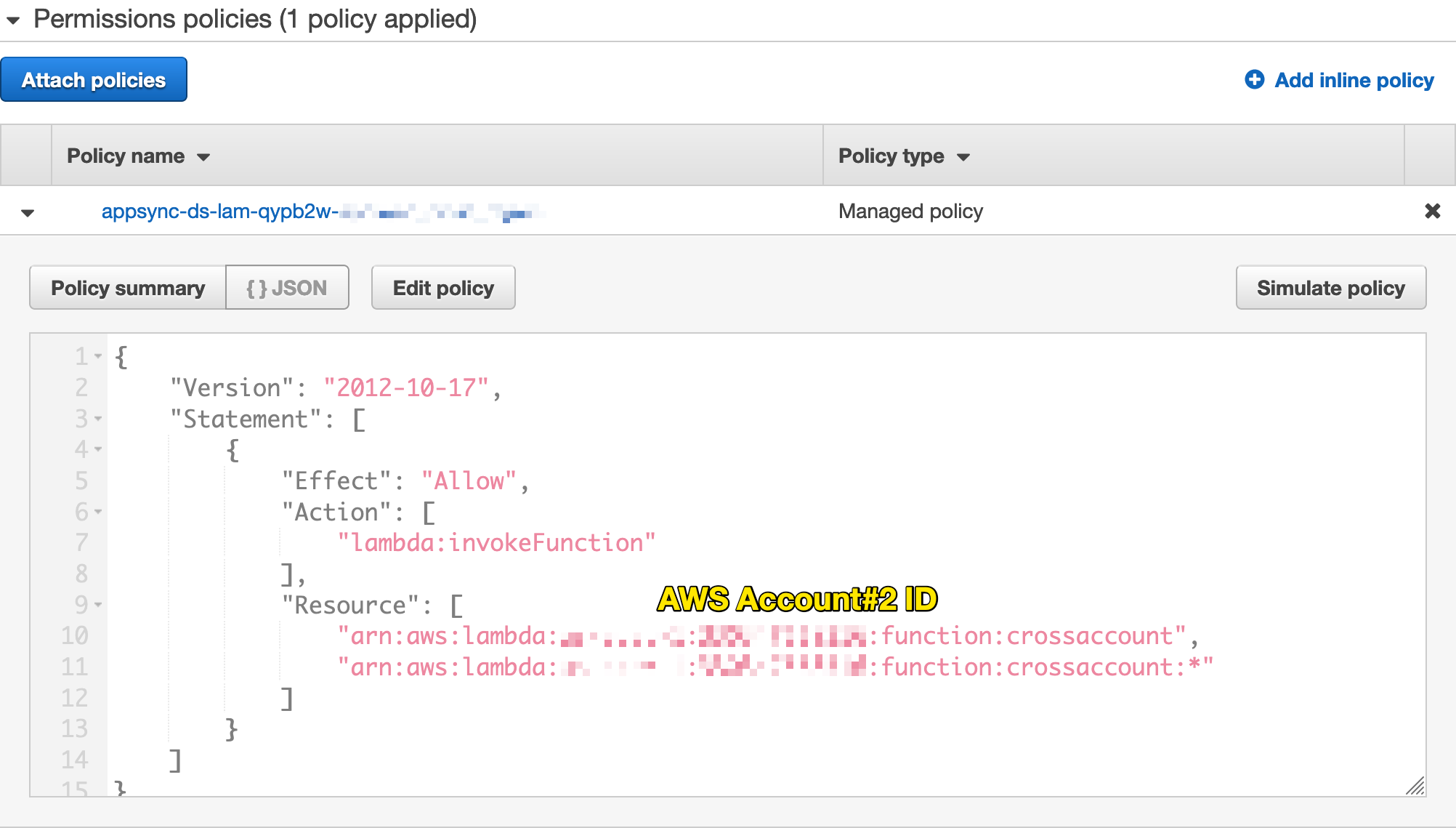Detach policy using the X icon
Screen dimensions: 1456x828
(x=1432, y=211)
